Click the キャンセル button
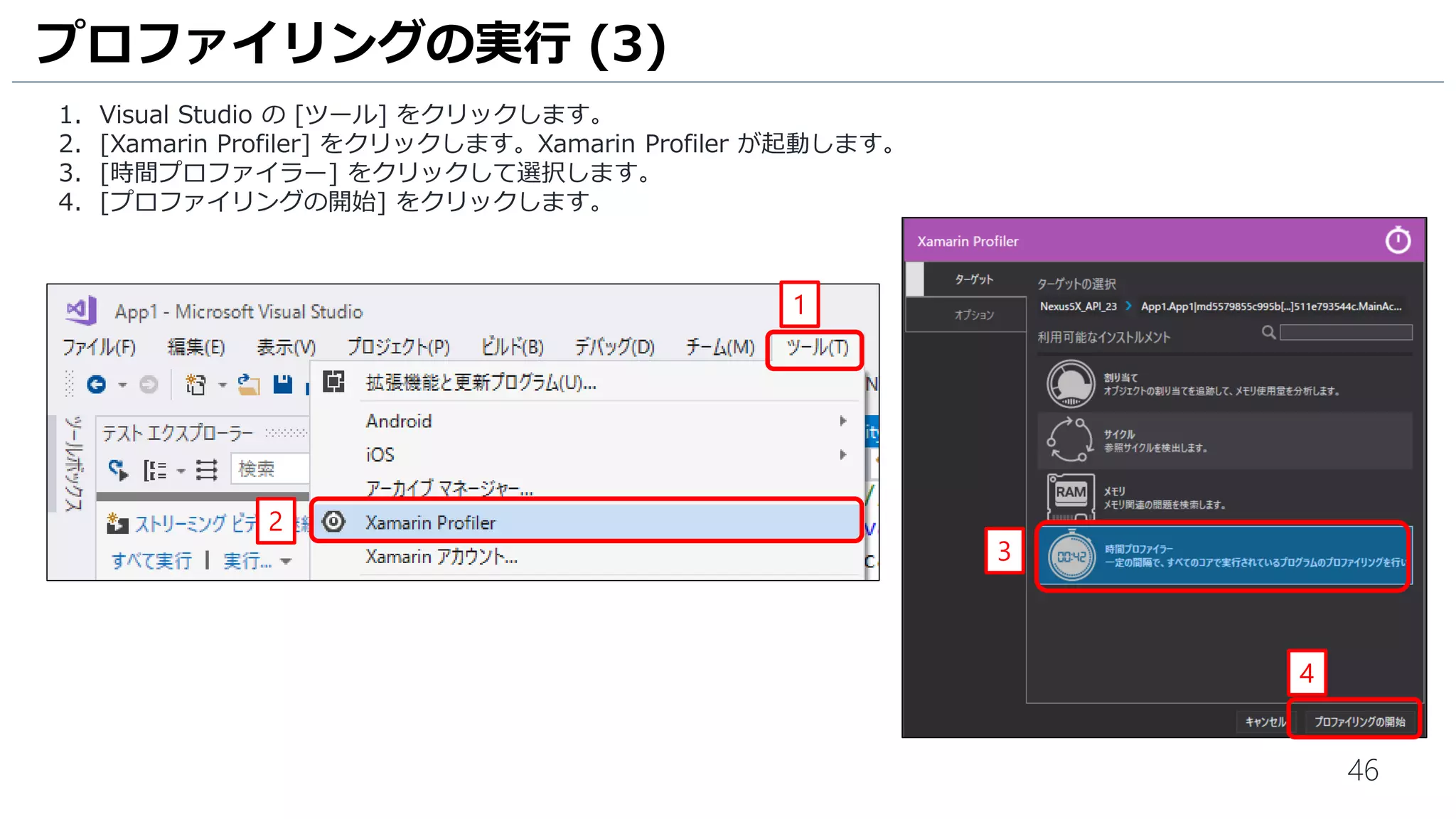This screenshot has height=819, width=1456. 1265,722
